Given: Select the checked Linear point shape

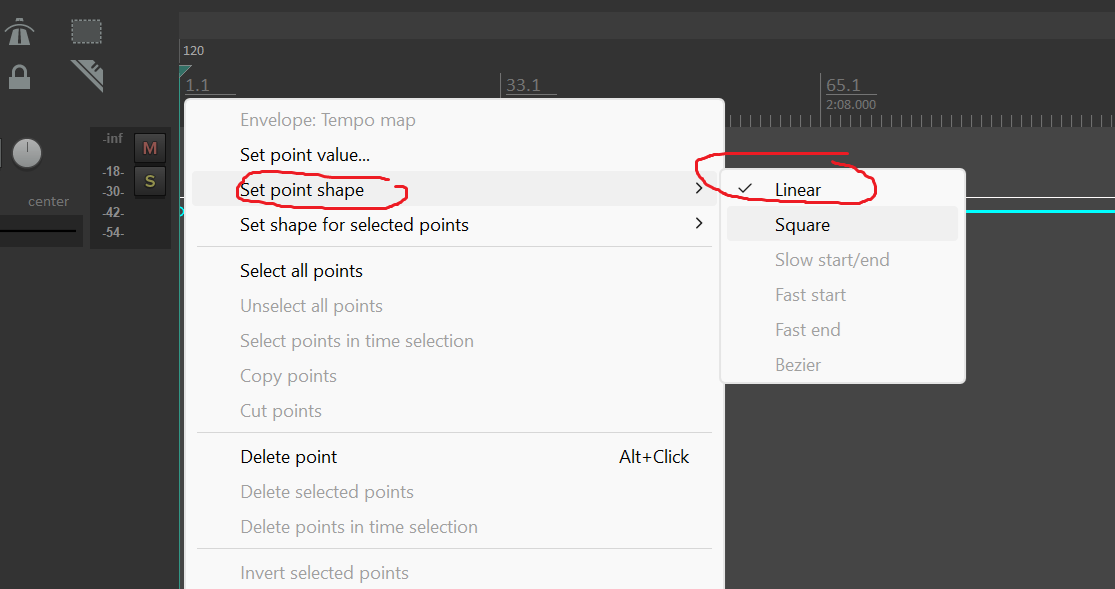Looking at the screenshot, I should pyautogui.click(x=798, y=190).
